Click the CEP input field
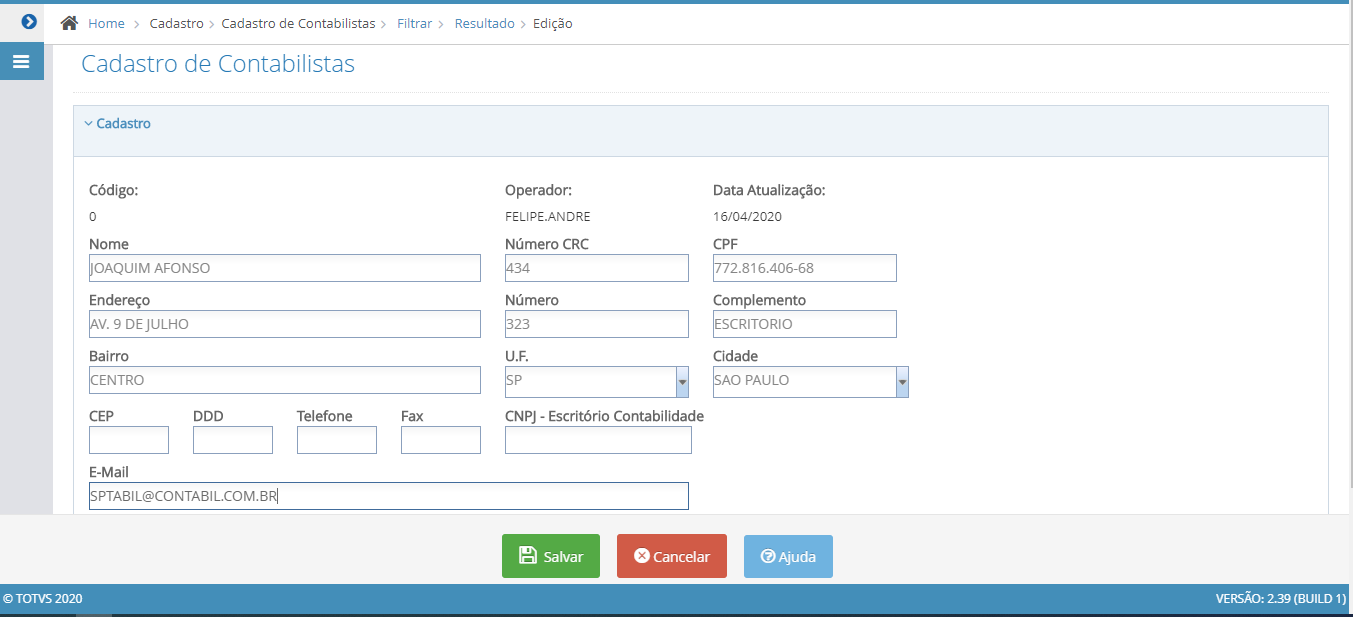 129,440
